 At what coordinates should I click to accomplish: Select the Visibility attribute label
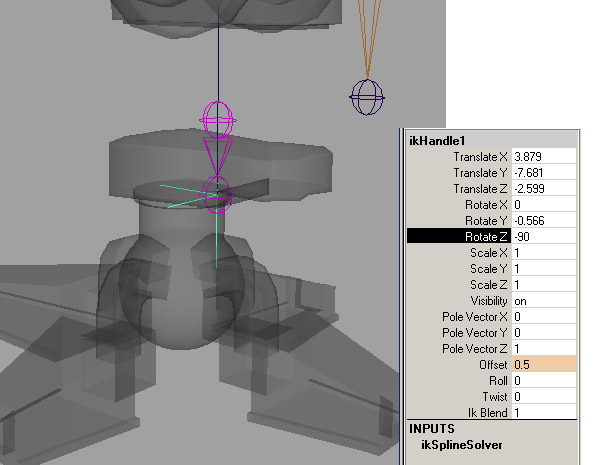(489, 301)
